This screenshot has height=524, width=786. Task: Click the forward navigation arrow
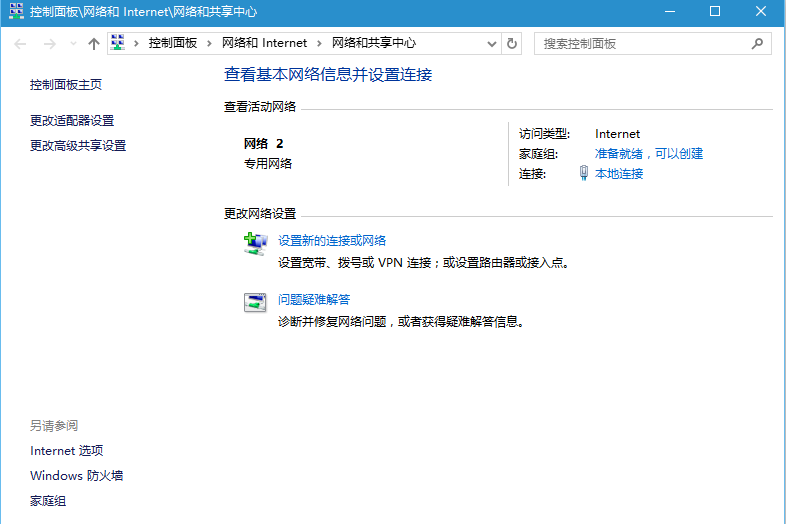48,44
